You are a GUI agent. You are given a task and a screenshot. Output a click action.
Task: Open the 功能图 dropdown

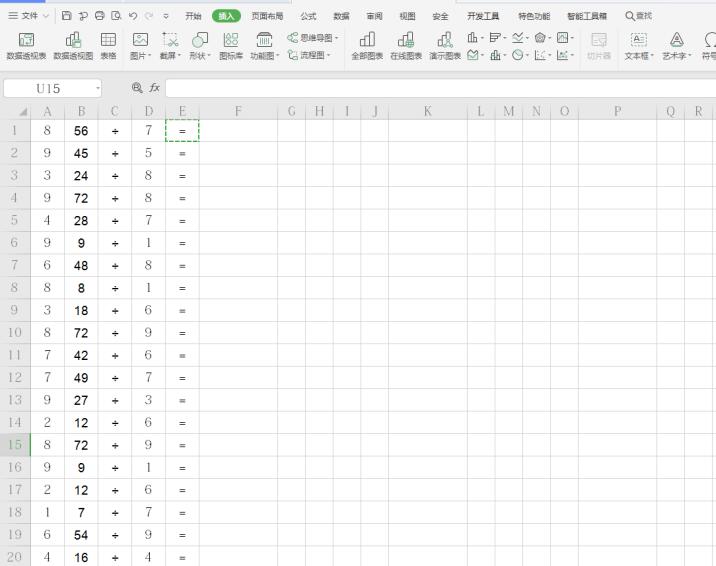click(x=264, y=46)
